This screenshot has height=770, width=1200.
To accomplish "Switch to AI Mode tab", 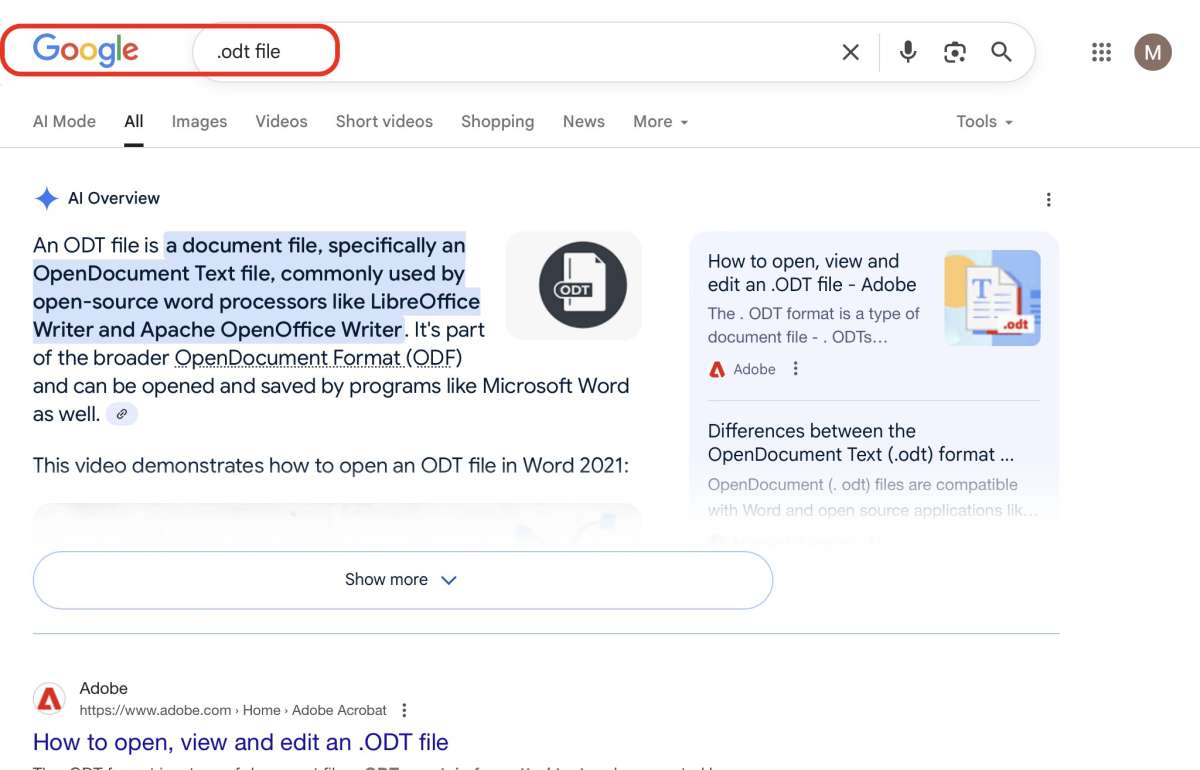I will [64, 121].
